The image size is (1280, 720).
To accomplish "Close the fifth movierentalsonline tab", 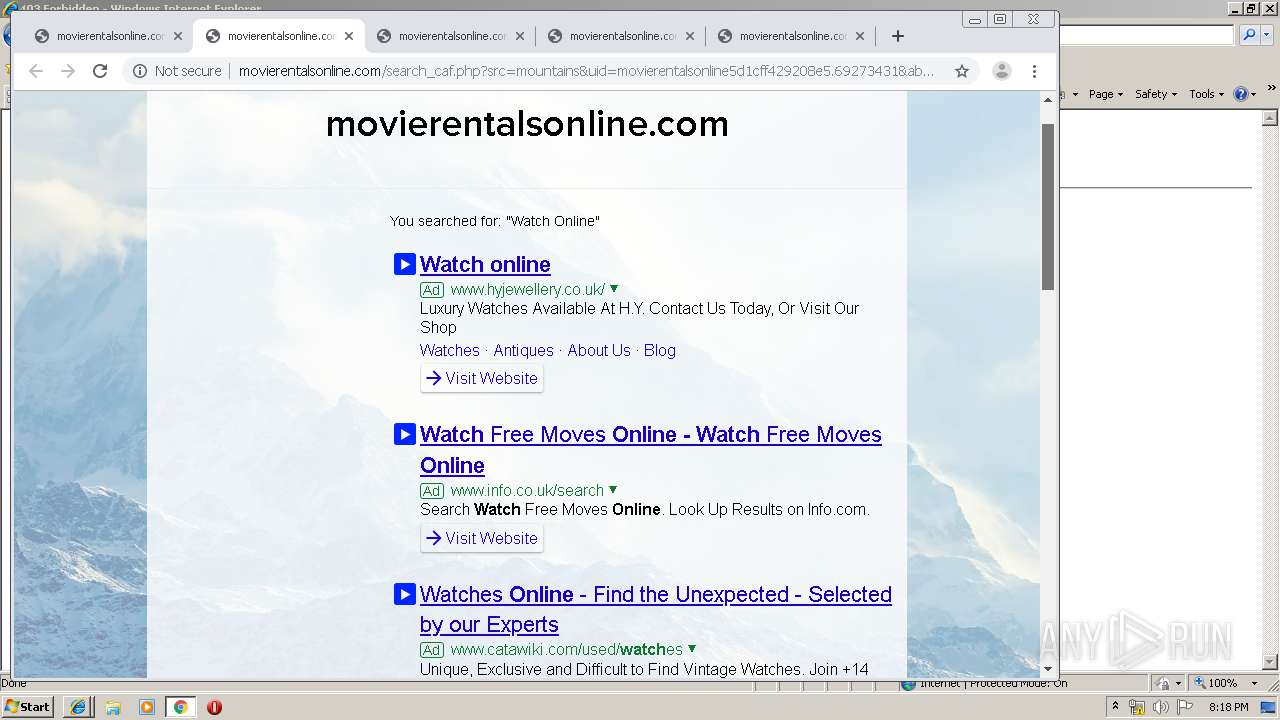I will click(861, 36).
